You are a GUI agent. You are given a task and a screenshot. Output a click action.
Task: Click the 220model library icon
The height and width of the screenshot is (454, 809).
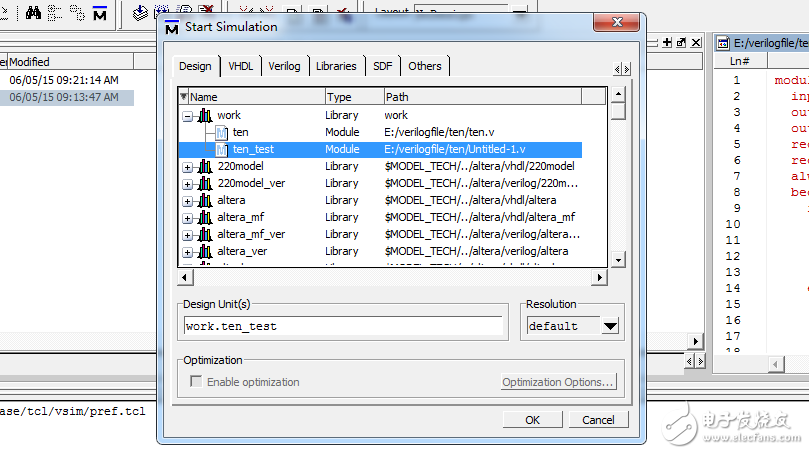[205, 166]
